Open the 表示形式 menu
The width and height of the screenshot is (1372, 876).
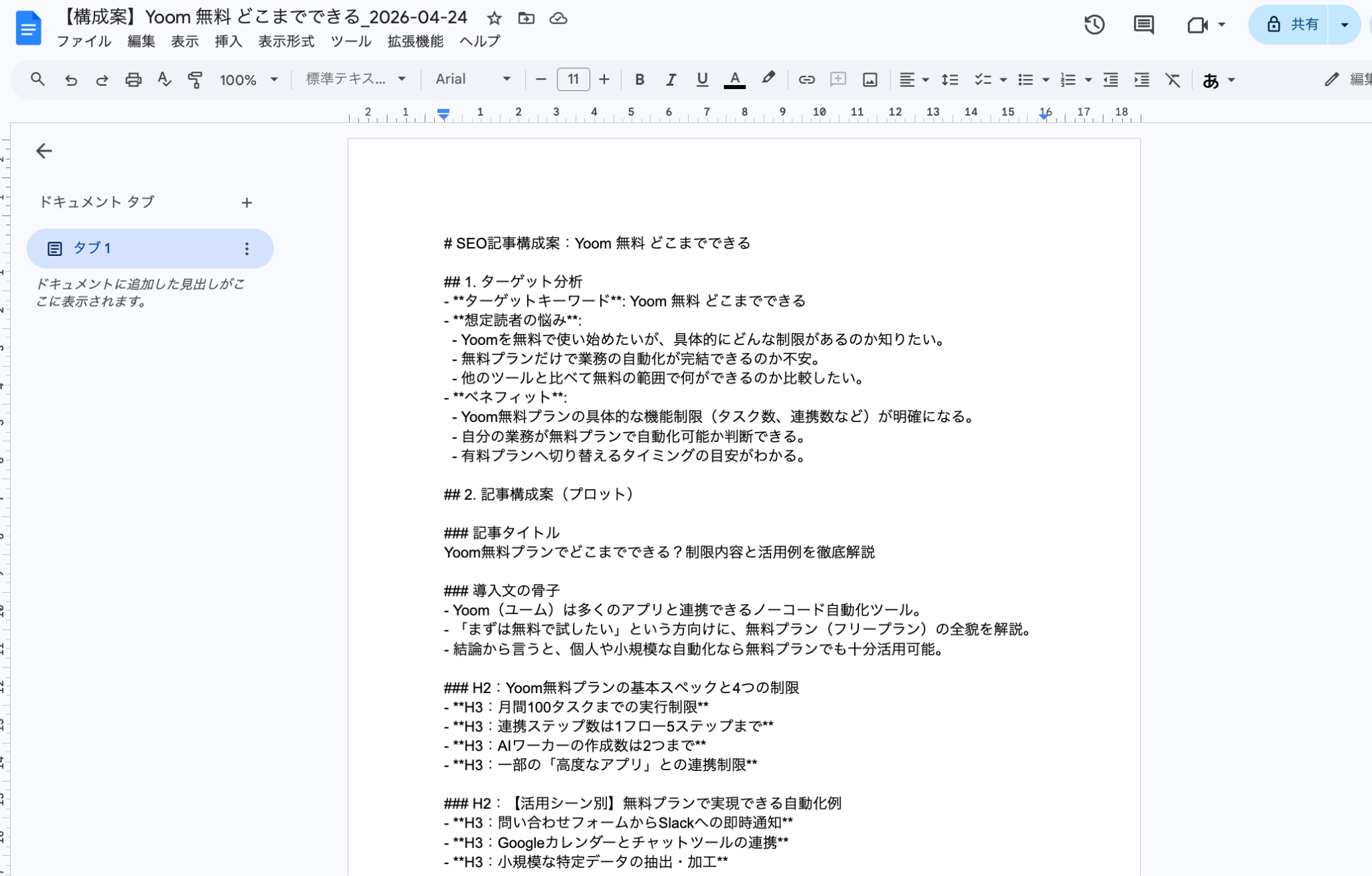pyautogui.click(x=286, y=42)
